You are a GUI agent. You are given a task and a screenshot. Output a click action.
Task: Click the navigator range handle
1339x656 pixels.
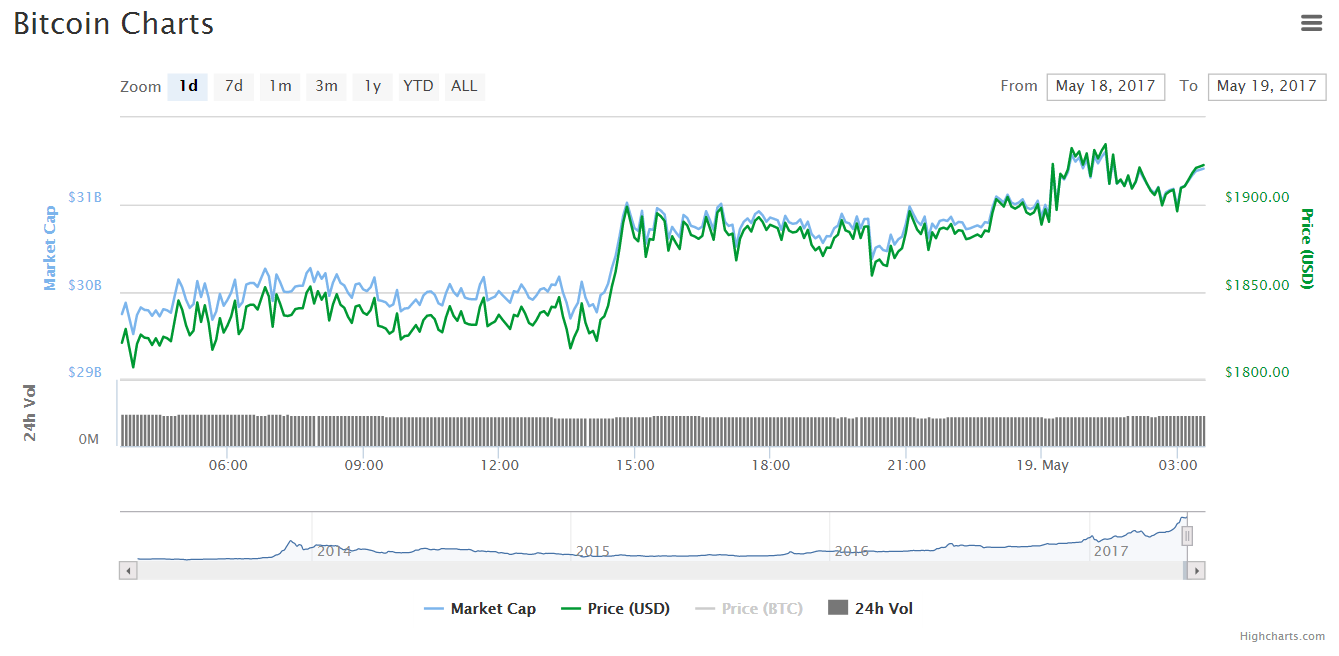1186,536
